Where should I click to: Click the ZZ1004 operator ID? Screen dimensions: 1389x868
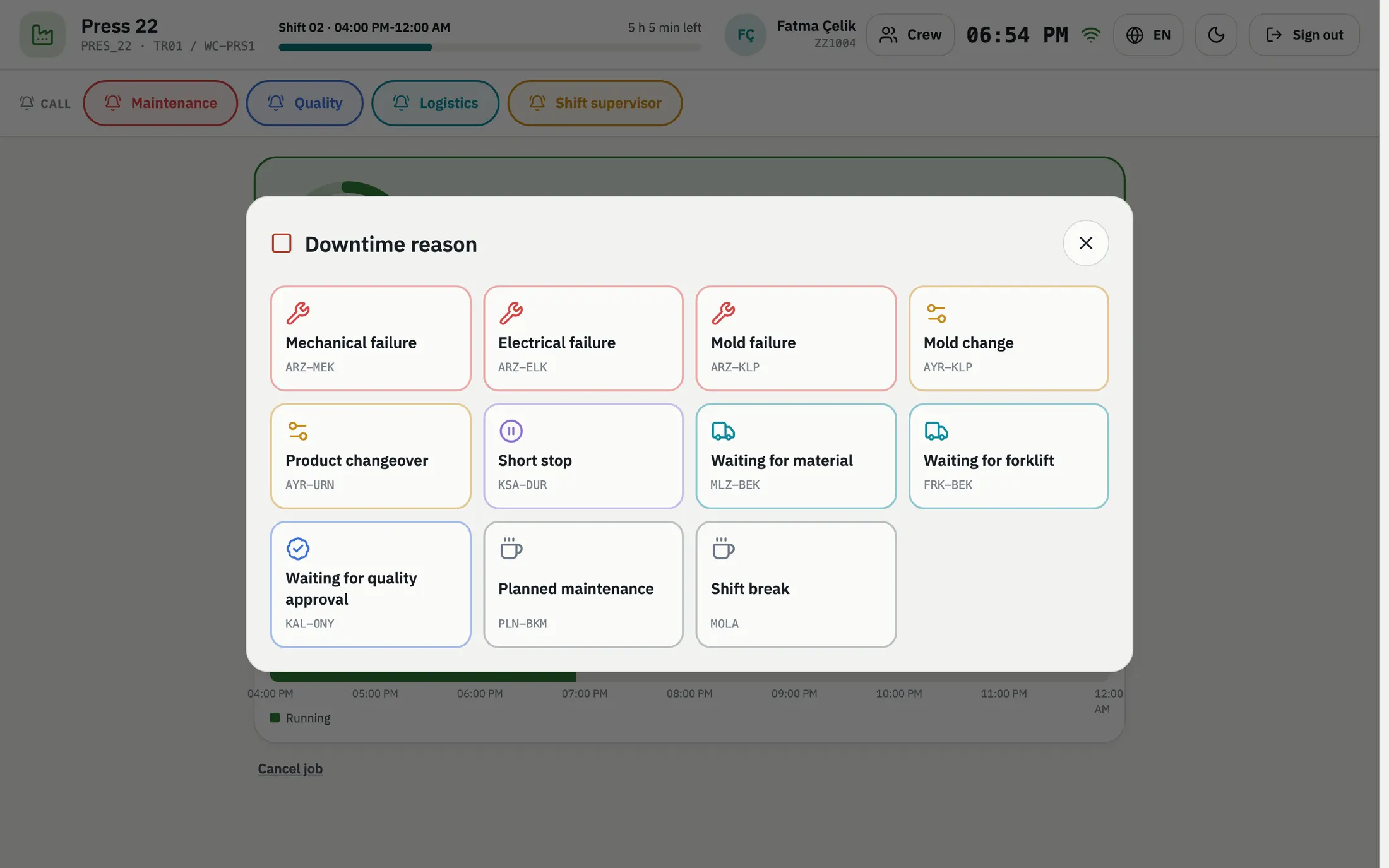coord(835,44)
